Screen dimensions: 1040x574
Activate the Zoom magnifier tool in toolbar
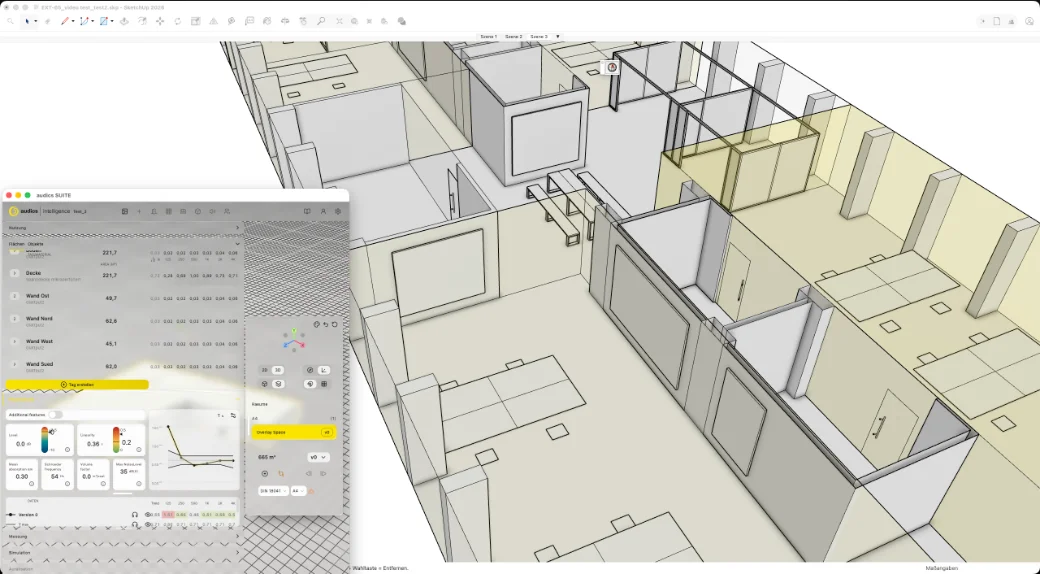click(x=321, y=21)
